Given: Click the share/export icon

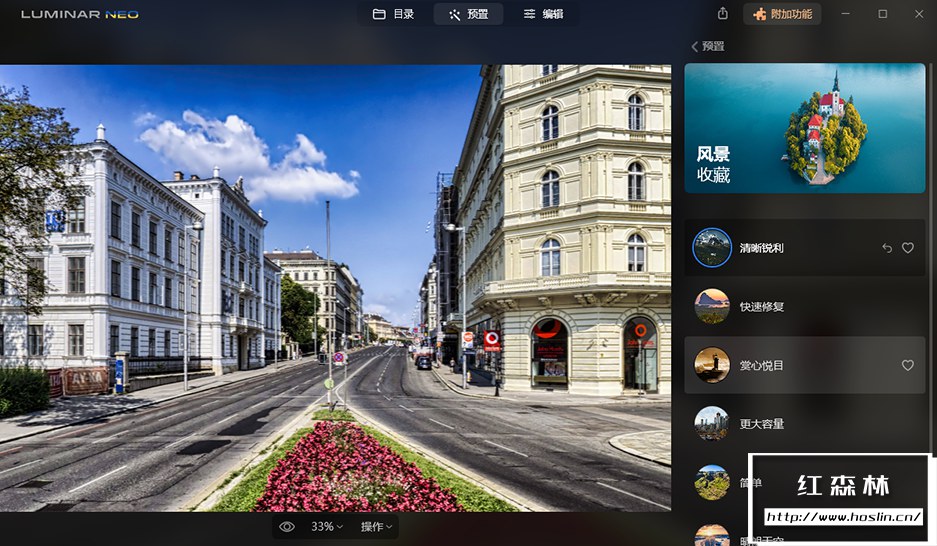Looking at the screenshot, I should point(722,14).
